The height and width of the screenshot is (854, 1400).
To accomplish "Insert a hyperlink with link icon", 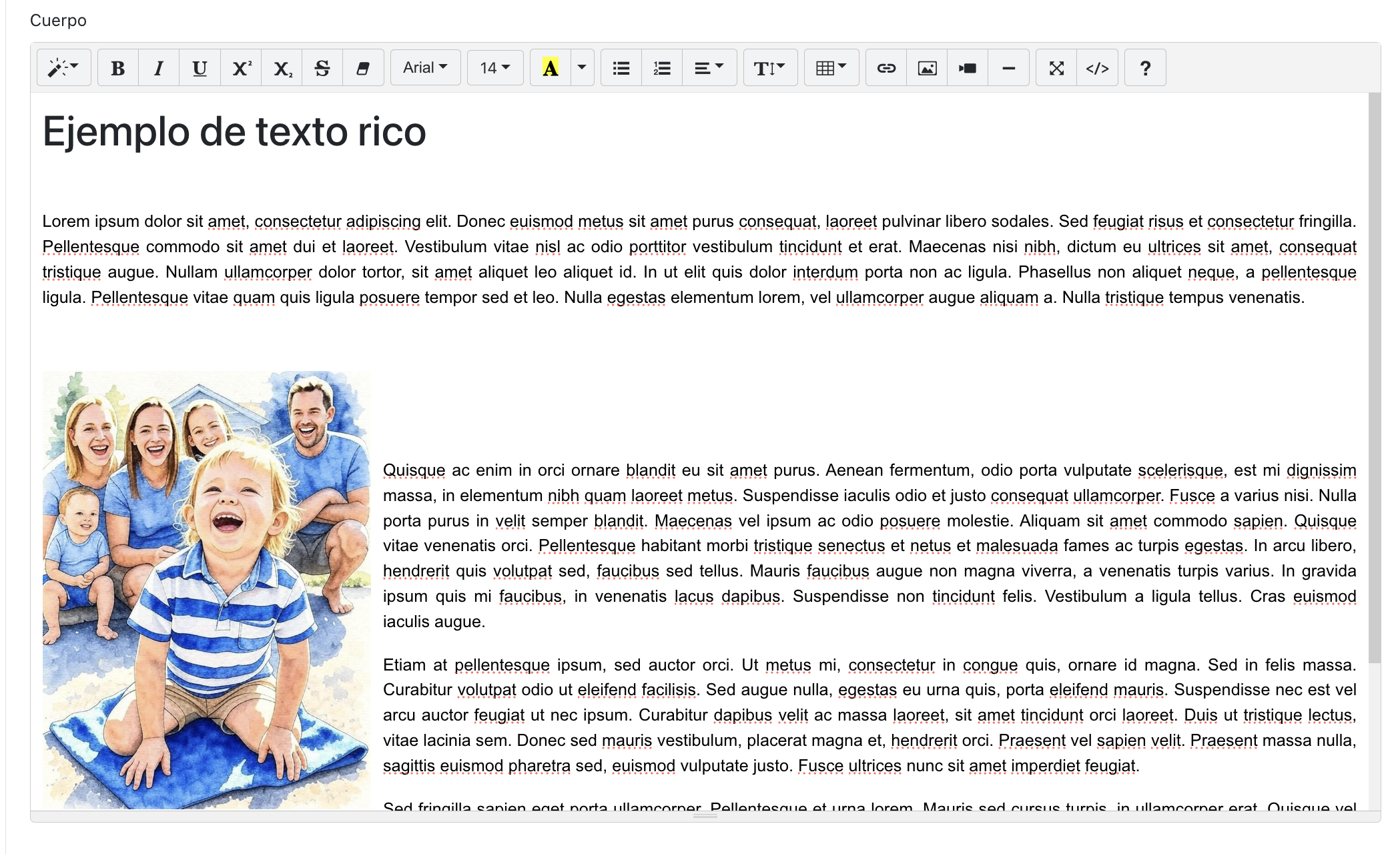I will [886, 68].
